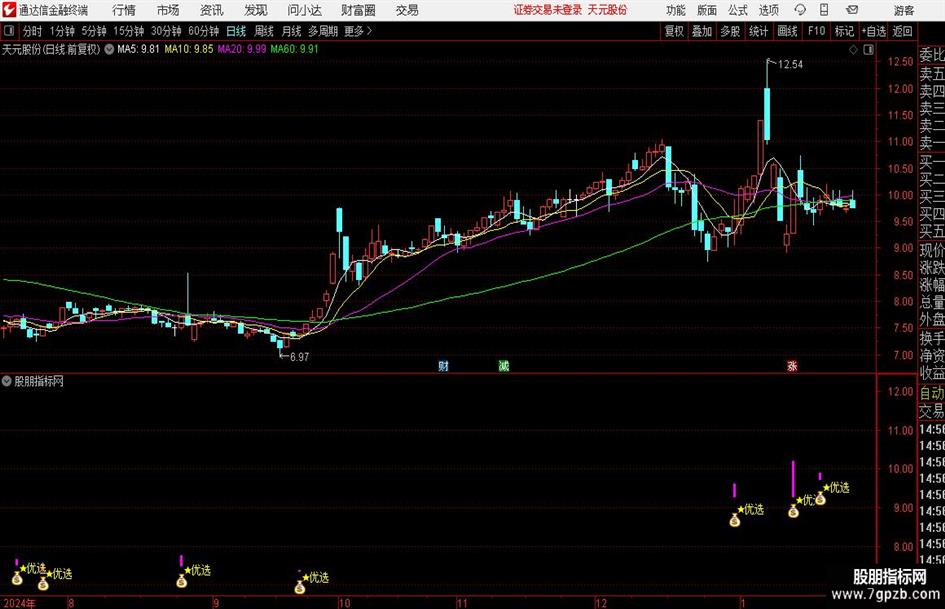This screenshot has width=945, height=609.
Task: Select the 月线 monthly period tab
Action: tap(292, 31)
